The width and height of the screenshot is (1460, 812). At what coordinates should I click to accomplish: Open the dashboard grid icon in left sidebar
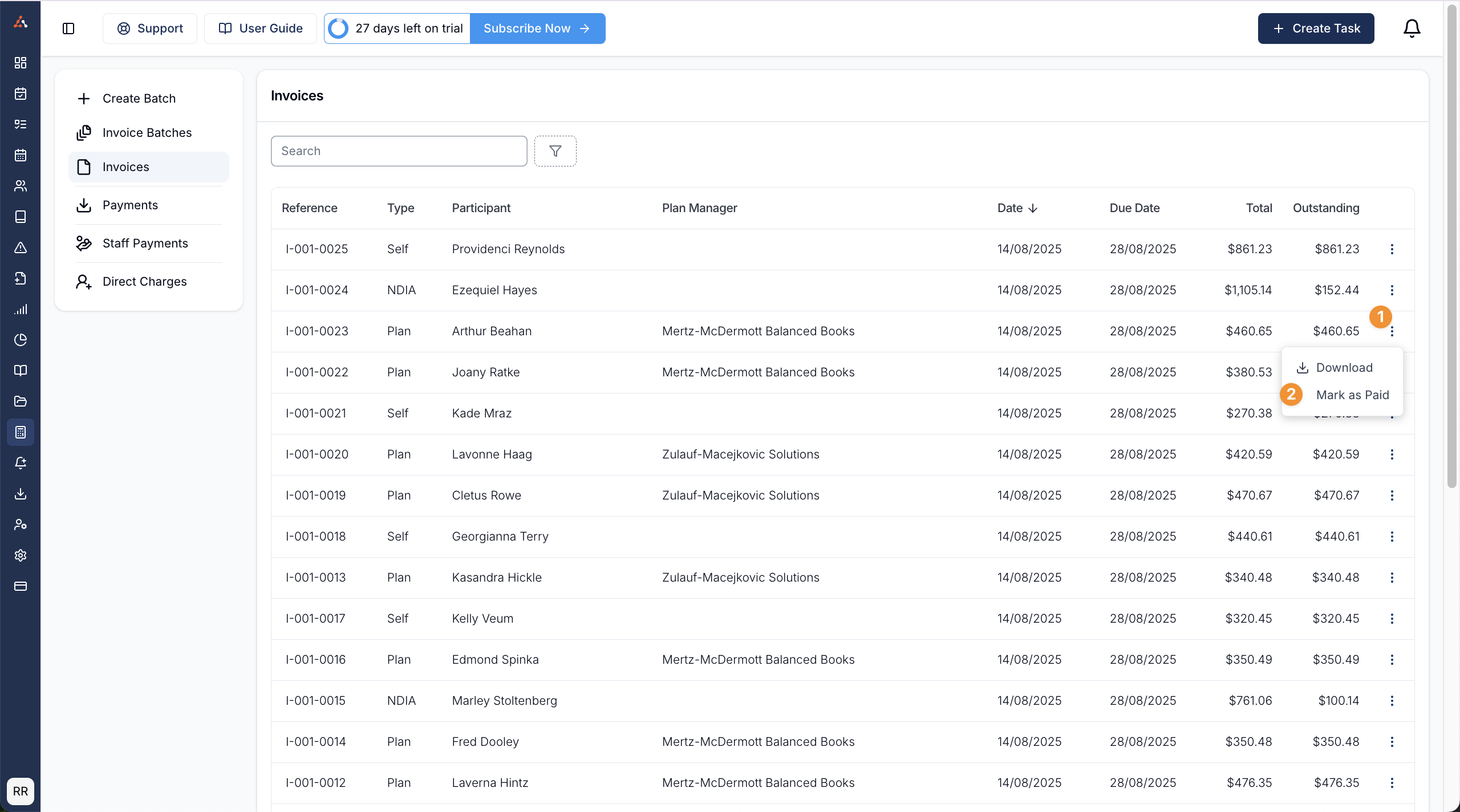(21, 63)
